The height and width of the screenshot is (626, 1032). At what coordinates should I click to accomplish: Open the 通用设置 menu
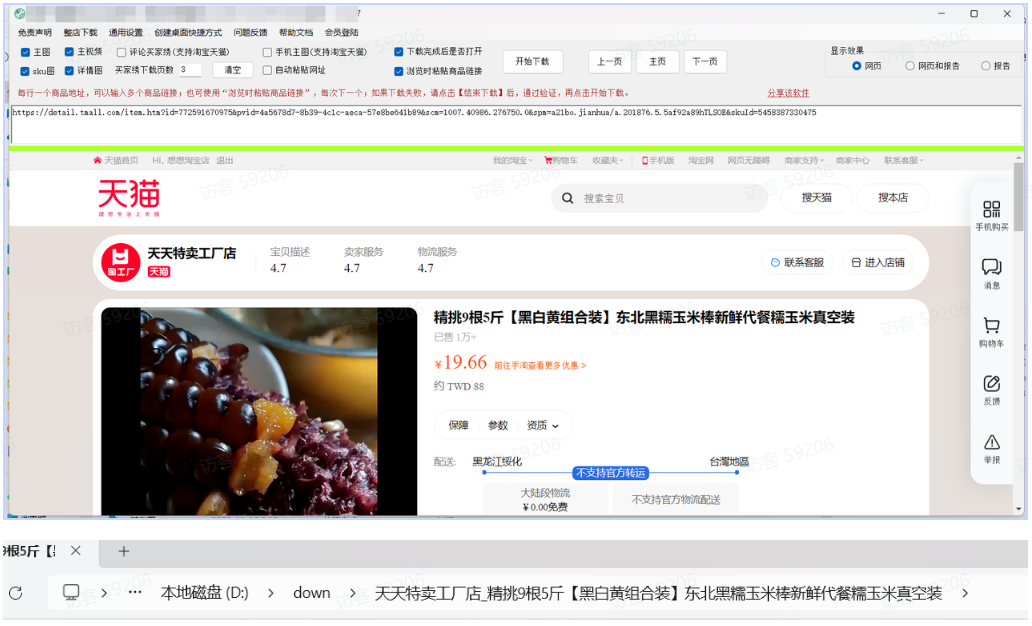tap(126, 32)
